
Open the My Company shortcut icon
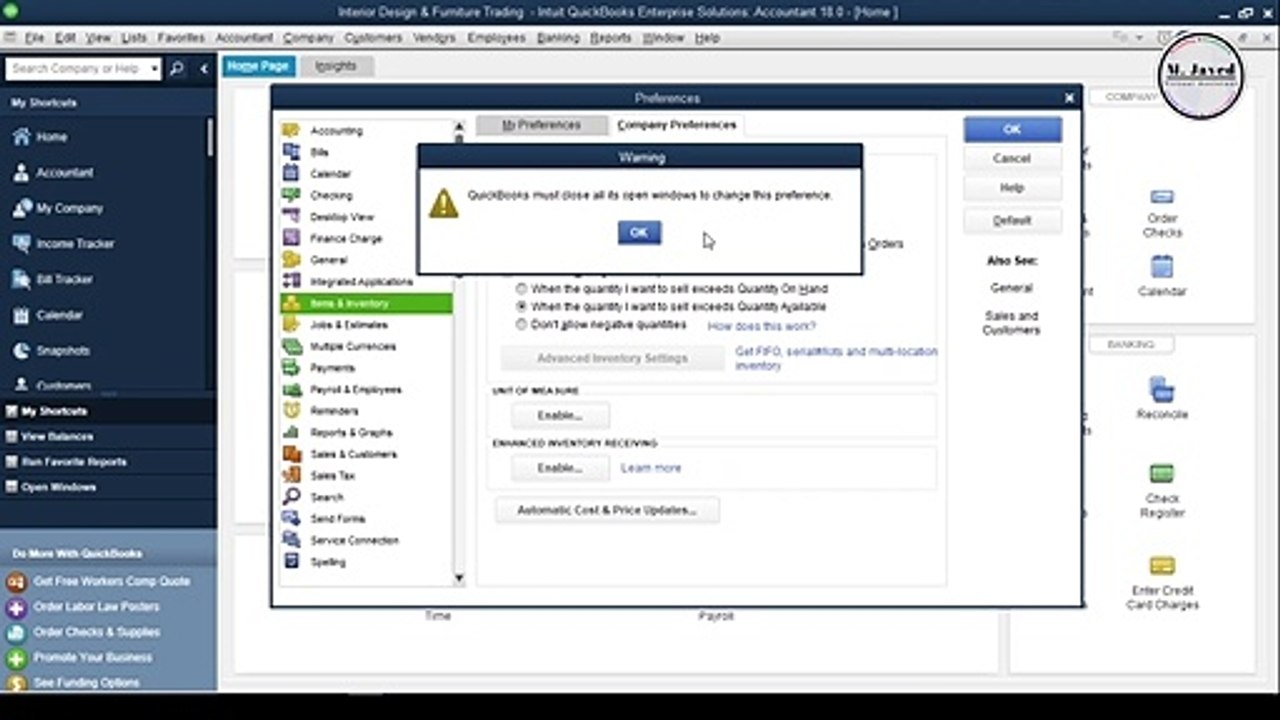(x=21, y=208)
